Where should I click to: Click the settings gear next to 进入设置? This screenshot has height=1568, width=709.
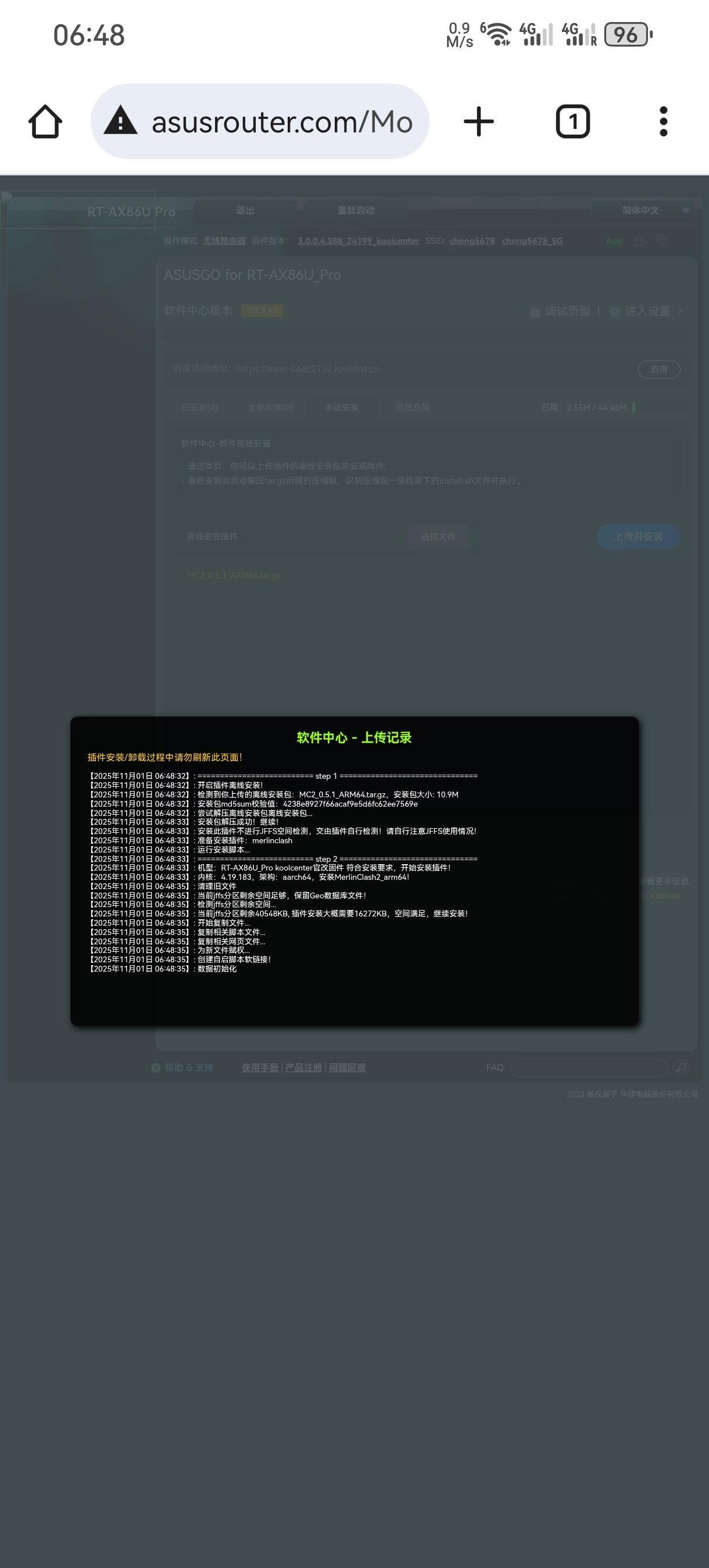coord(615,312)
